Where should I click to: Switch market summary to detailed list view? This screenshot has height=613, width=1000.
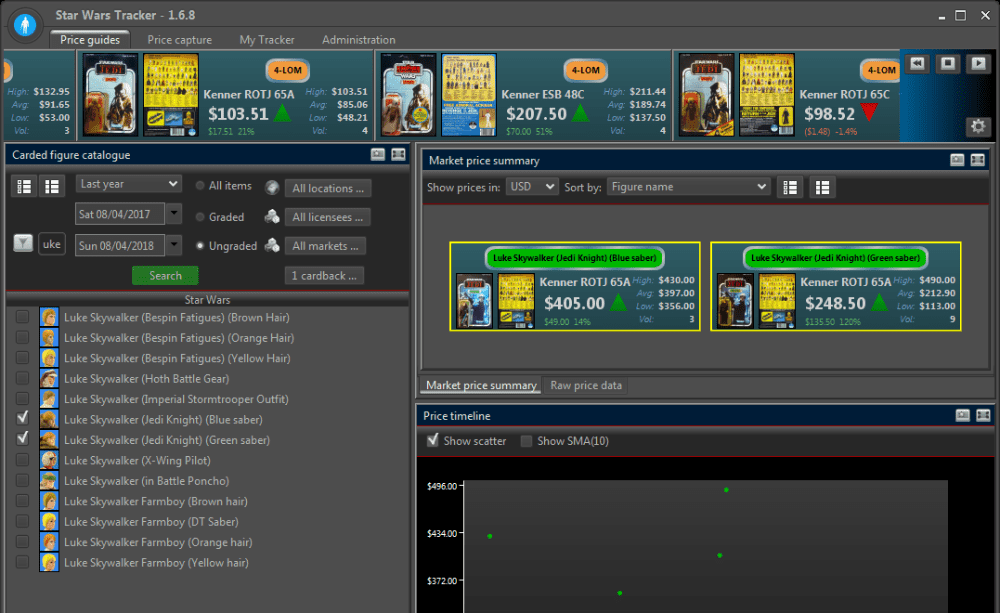coord(790,188)
